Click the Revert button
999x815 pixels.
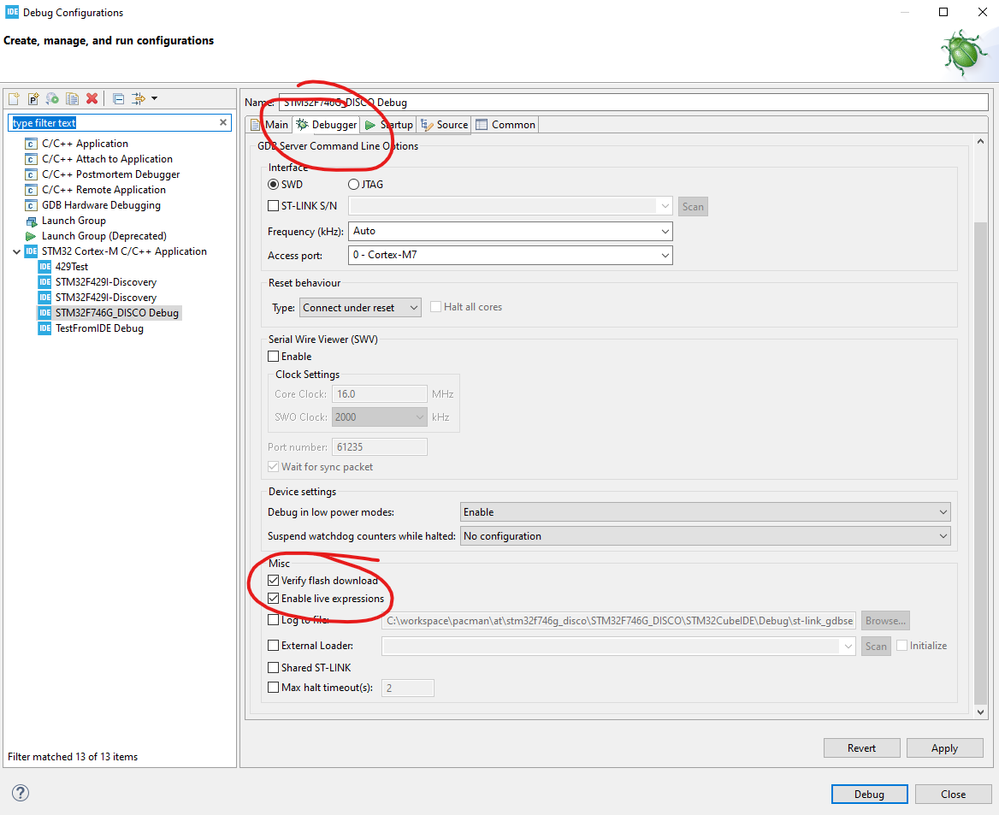[861, 748]
